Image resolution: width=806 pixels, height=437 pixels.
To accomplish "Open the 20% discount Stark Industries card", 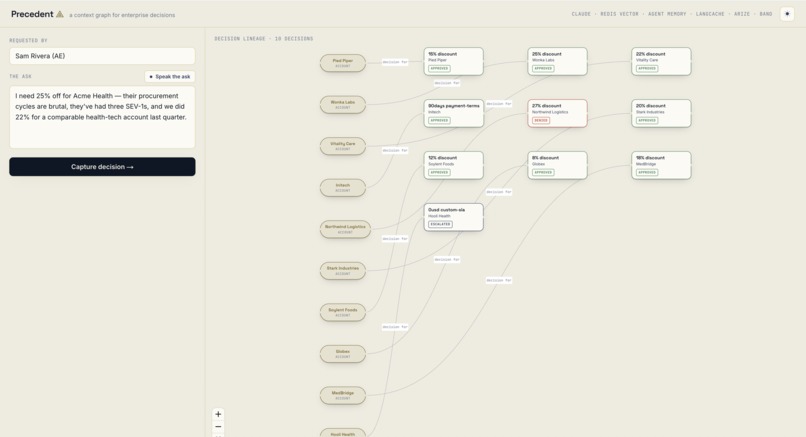I will click(662, 113).
